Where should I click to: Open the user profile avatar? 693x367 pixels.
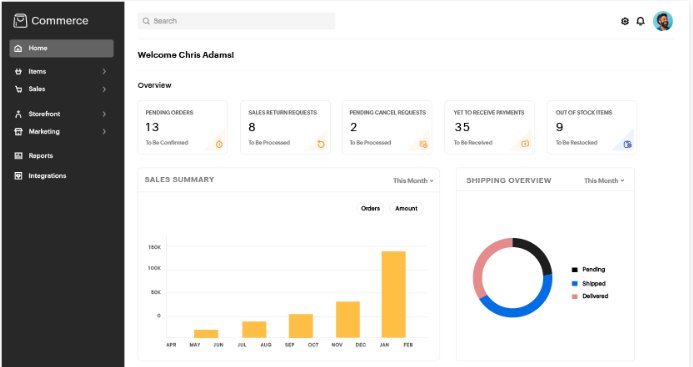663,21
